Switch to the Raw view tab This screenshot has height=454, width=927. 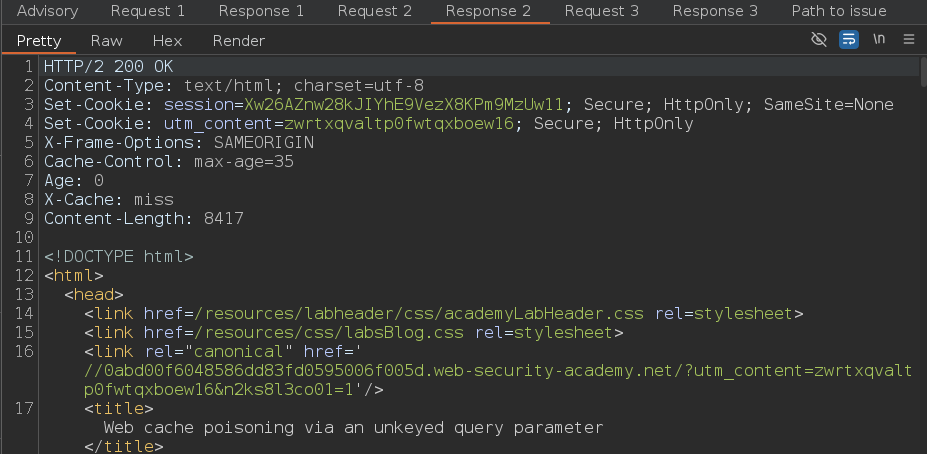pyautogui.click(x=106, y=41)
